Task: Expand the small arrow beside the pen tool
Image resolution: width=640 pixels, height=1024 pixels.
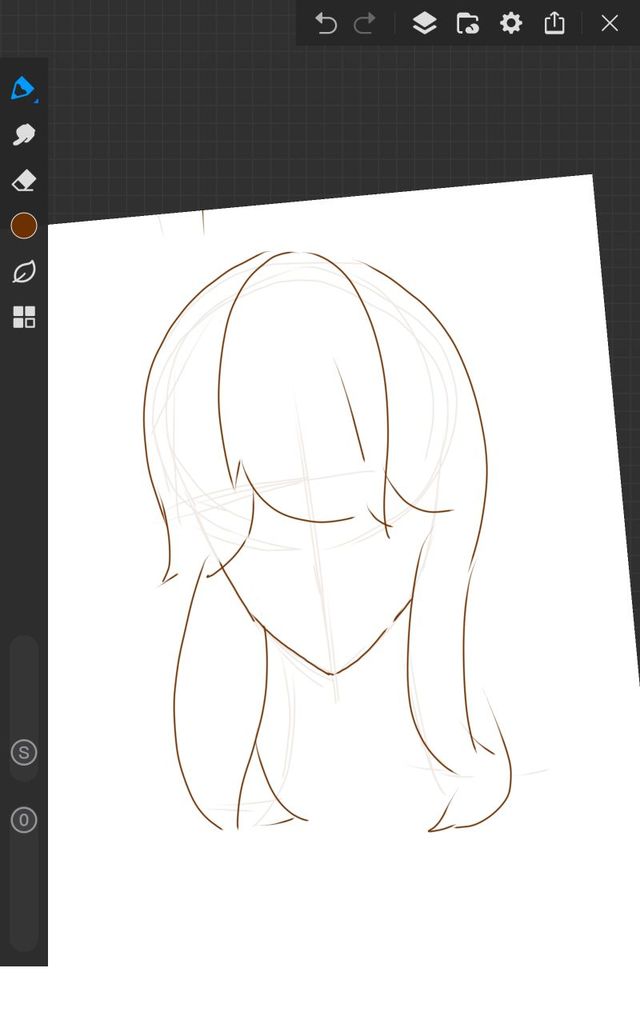Action: [36, 100]
